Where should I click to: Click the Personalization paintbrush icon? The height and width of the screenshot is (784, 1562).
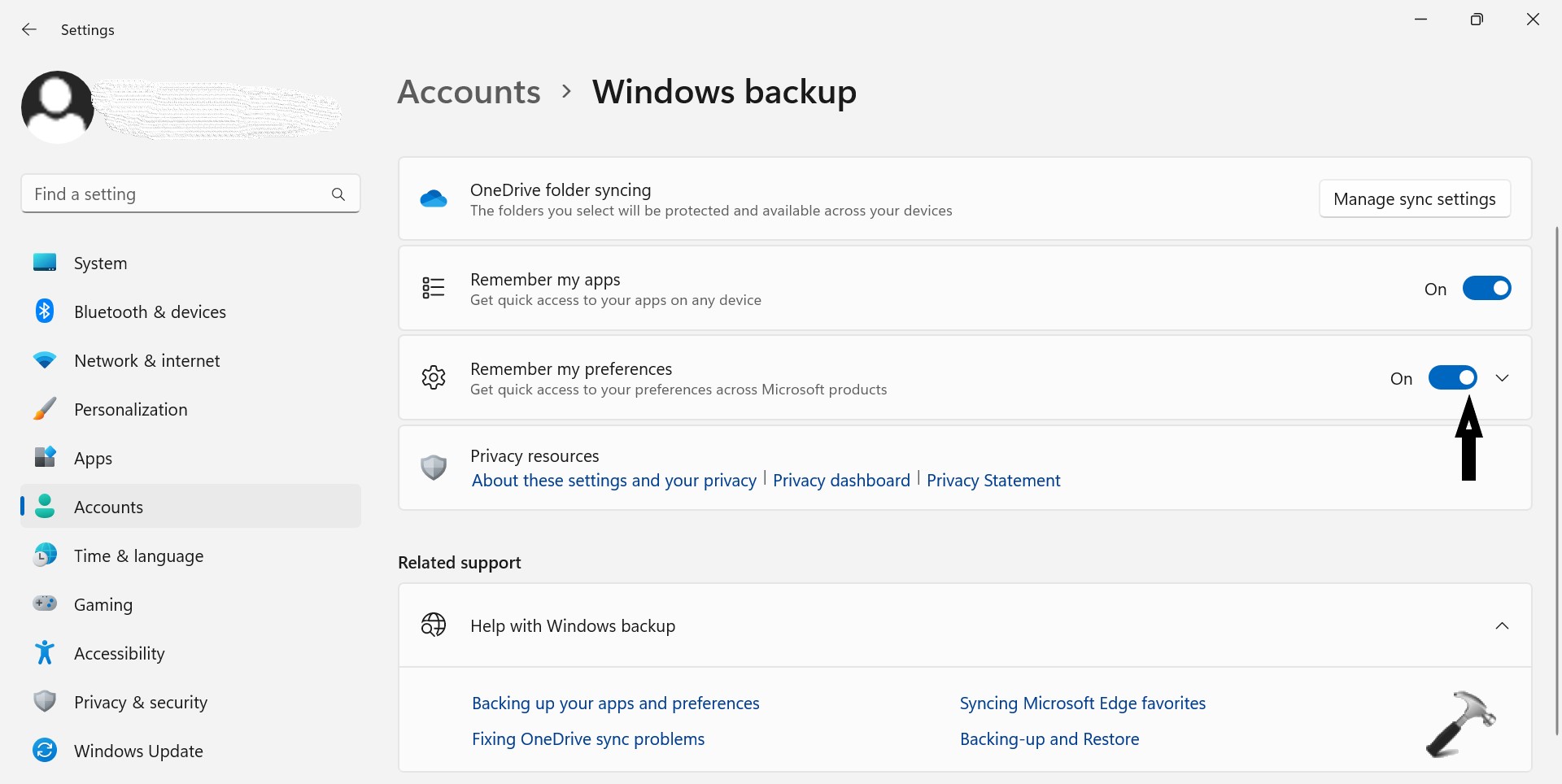45,409
